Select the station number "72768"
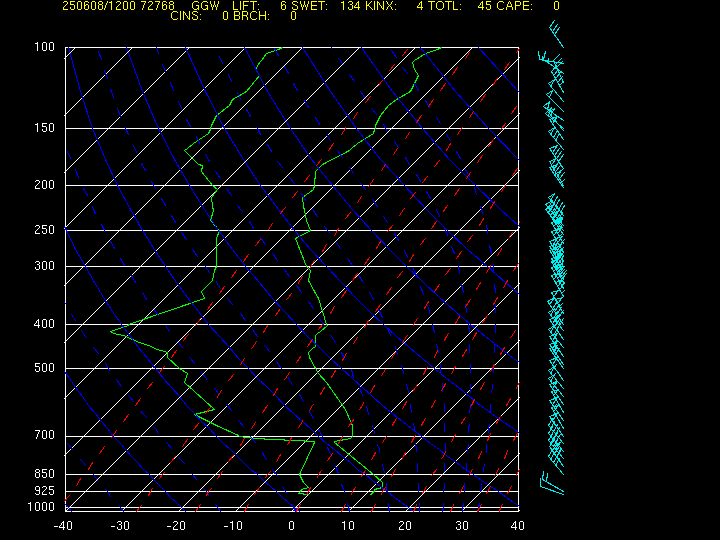 point(158,6)
